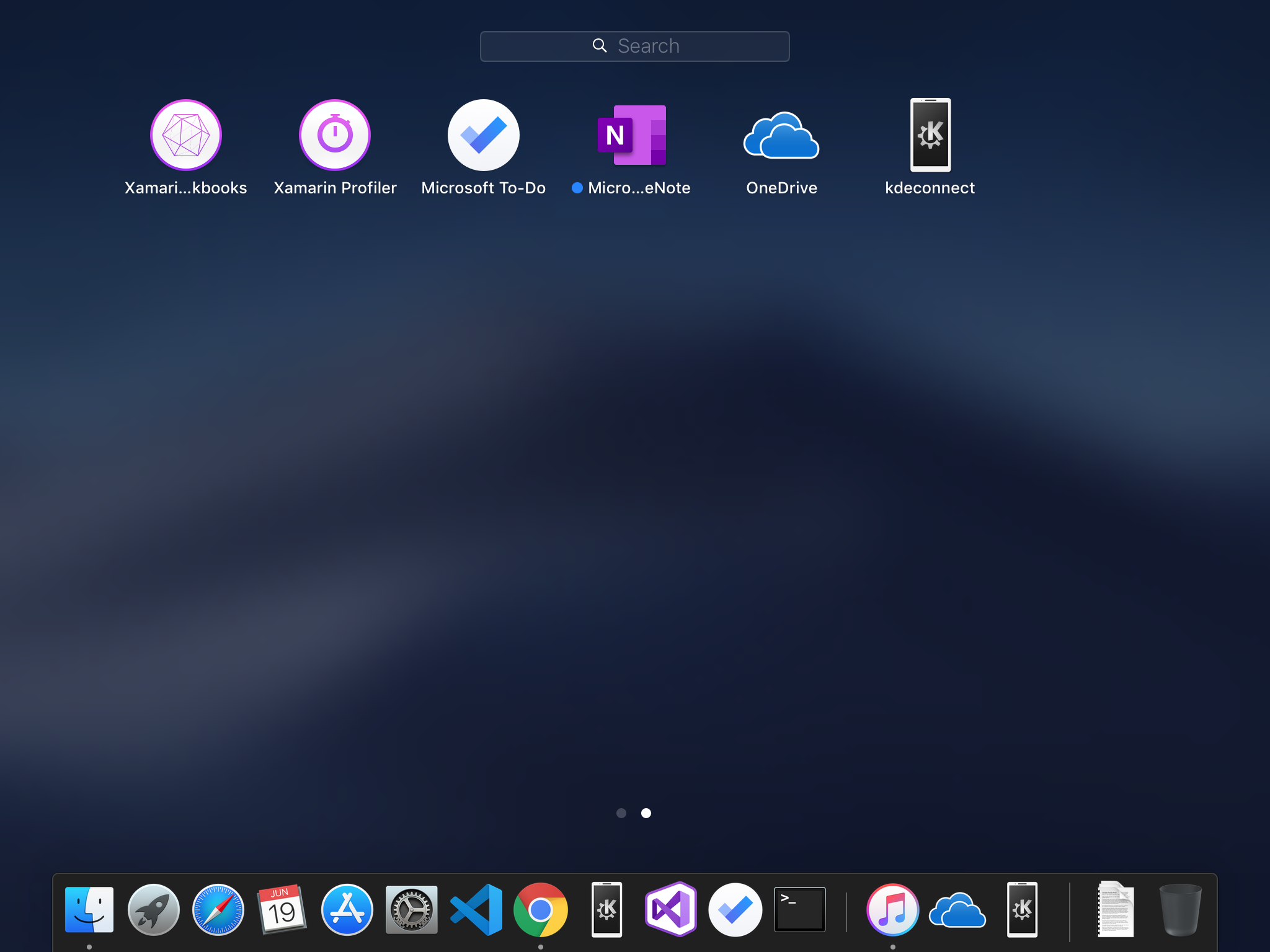Select second Launchpad page indicator dot
The width and height of the screenshot is (1270, 952).
point(646,813)
